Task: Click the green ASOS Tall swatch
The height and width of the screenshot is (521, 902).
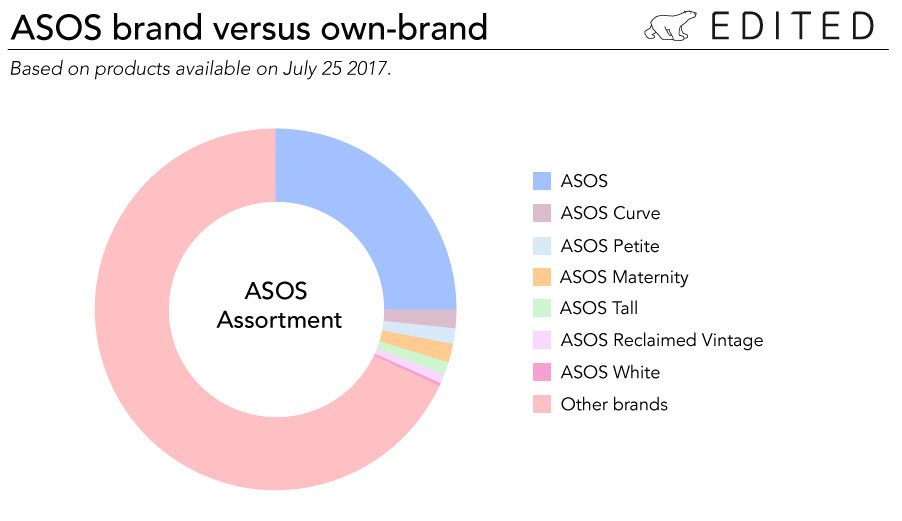Action: pos(542,308)
